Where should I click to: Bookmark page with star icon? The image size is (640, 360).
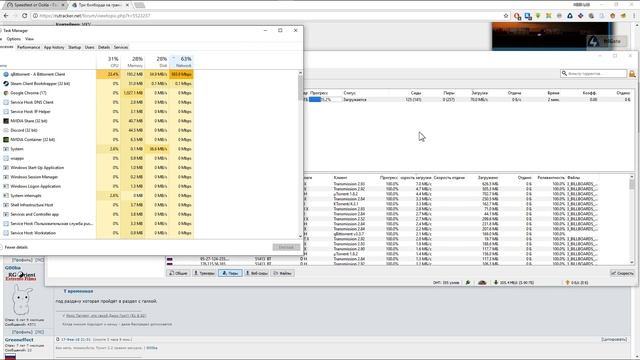(506, 16)
